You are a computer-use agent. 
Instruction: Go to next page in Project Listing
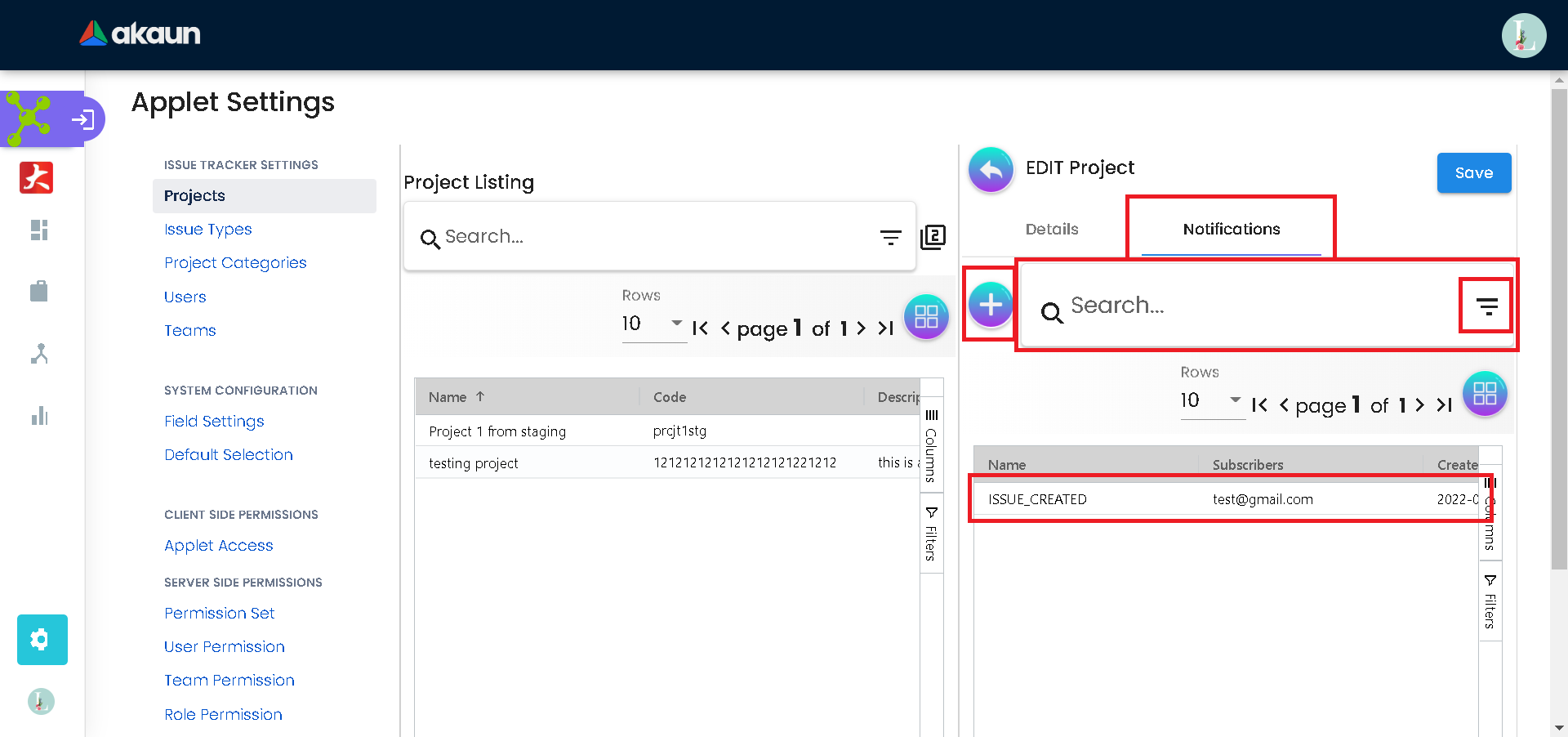(861, 328)
